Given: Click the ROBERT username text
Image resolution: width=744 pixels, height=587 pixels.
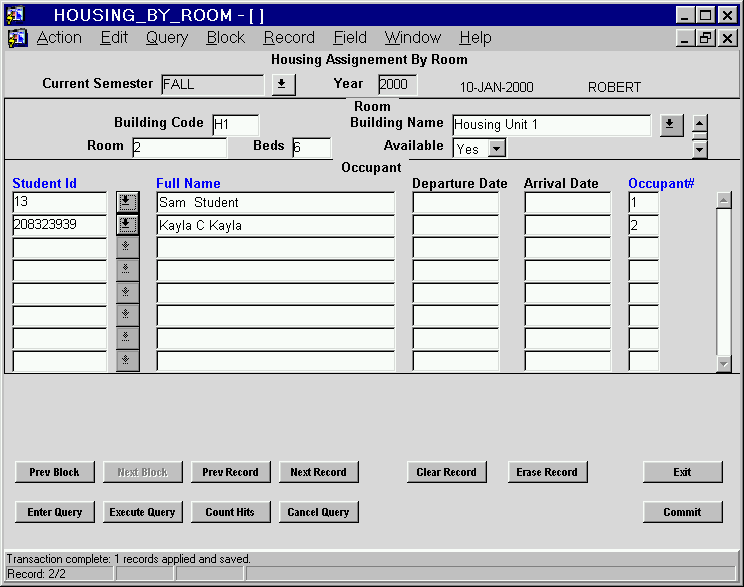Looking at the screenshot, I should click(x=614, y=87).
